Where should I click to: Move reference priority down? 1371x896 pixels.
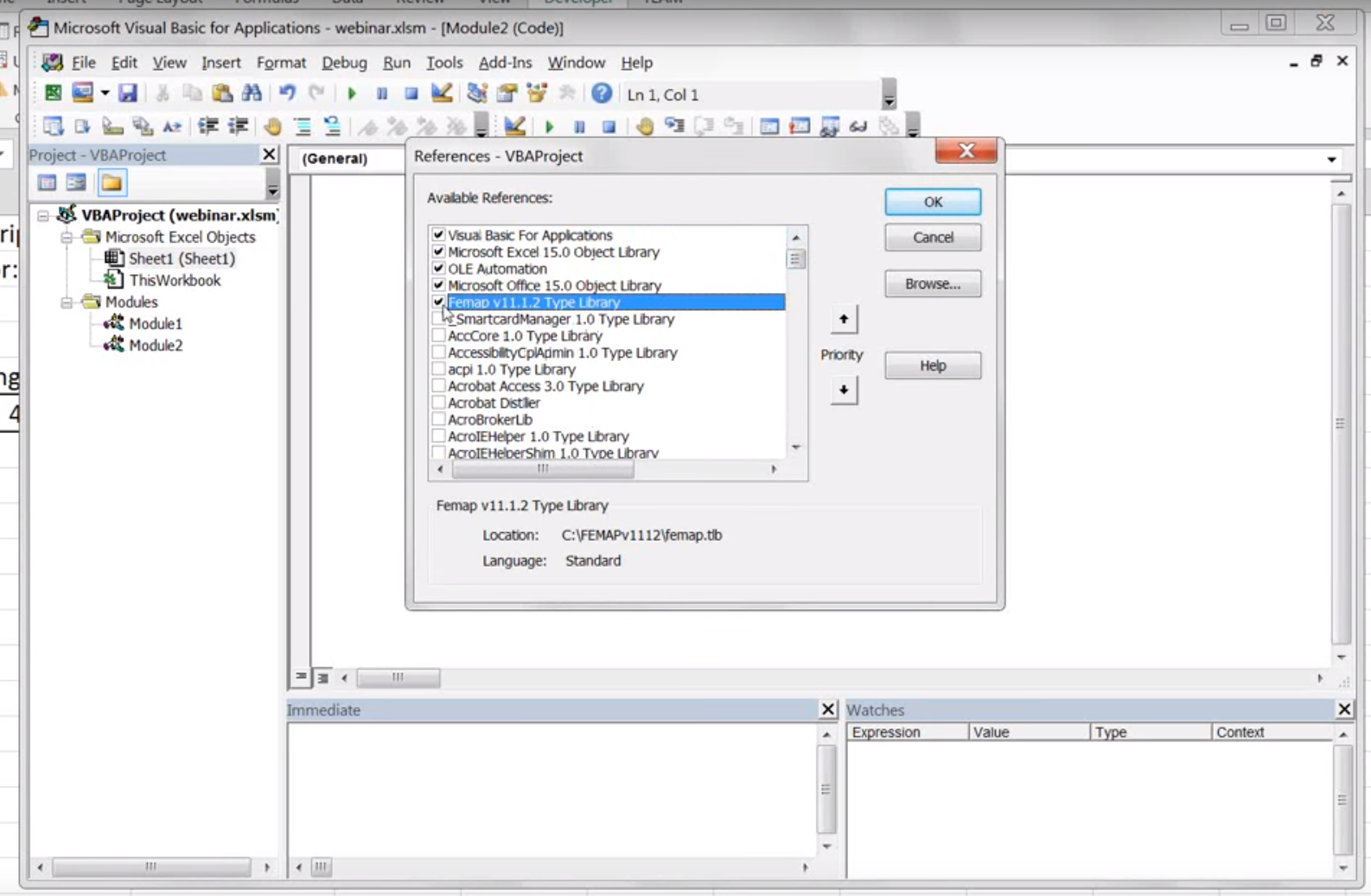[844, 390]
